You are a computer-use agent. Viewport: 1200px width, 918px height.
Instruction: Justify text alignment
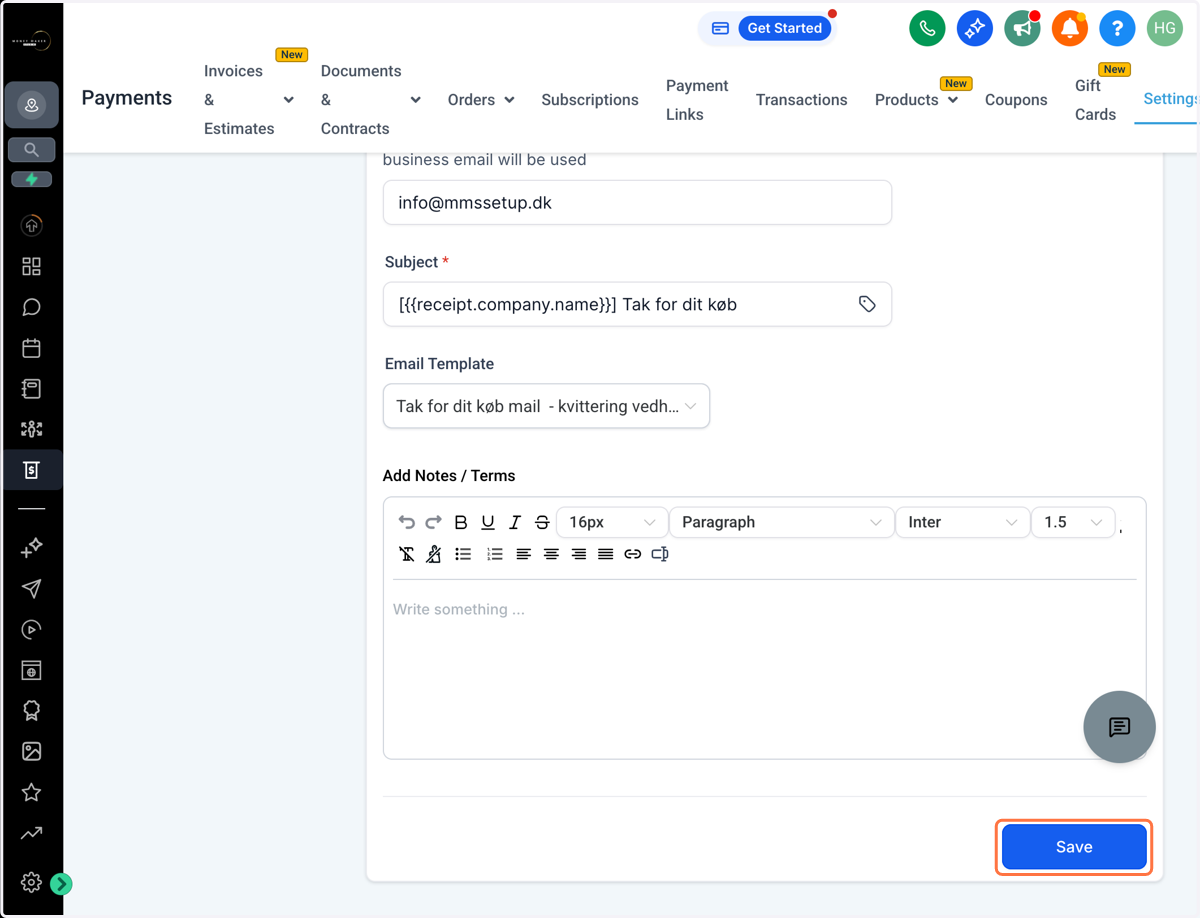[x=605, y=554]
